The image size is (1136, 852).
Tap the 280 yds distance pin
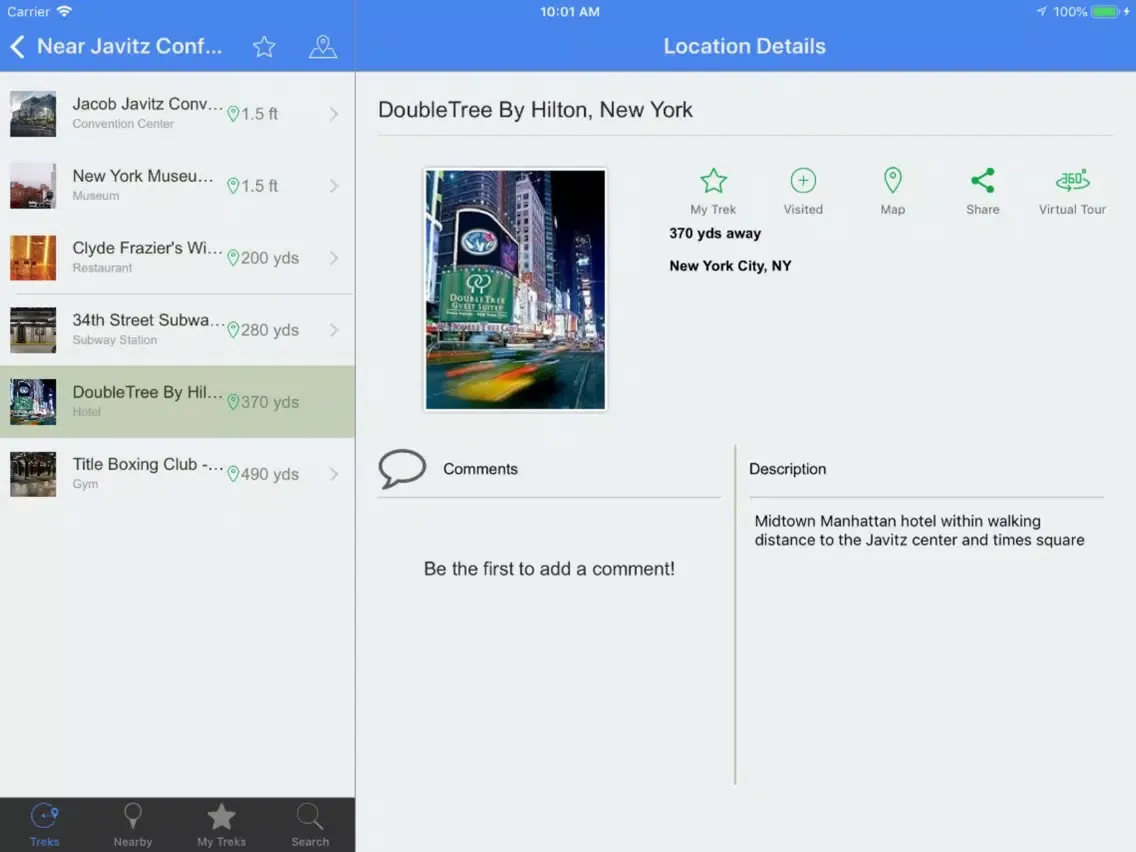[x=233, y=330]
